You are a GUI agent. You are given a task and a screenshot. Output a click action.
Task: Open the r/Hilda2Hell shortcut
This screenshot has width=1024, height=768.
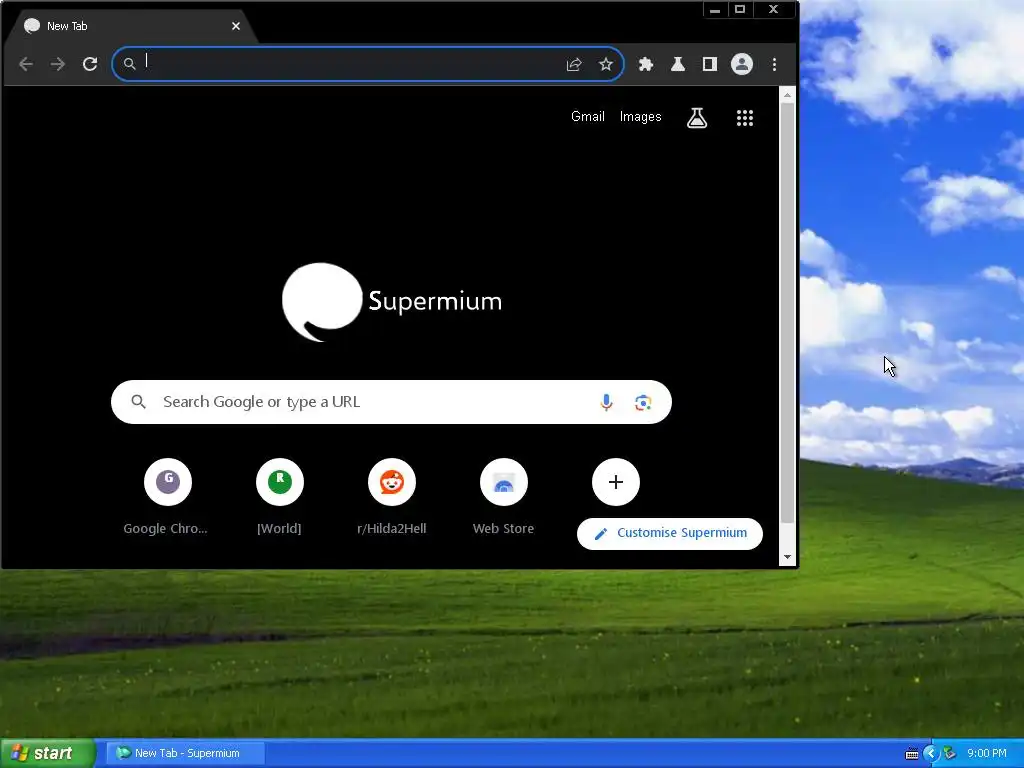pyautogui.click(x=392, y=496)
